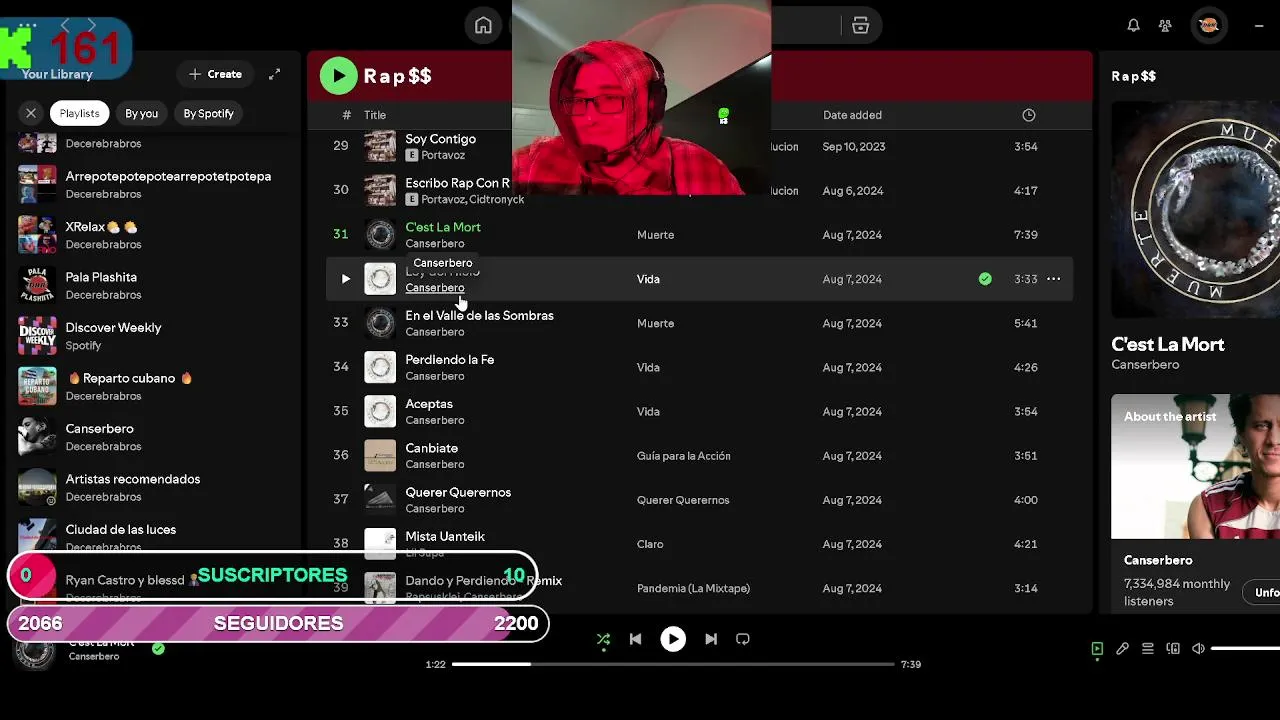Sort by the Title column header
This screenshot has width=1280, height=720.
[375, 115]
